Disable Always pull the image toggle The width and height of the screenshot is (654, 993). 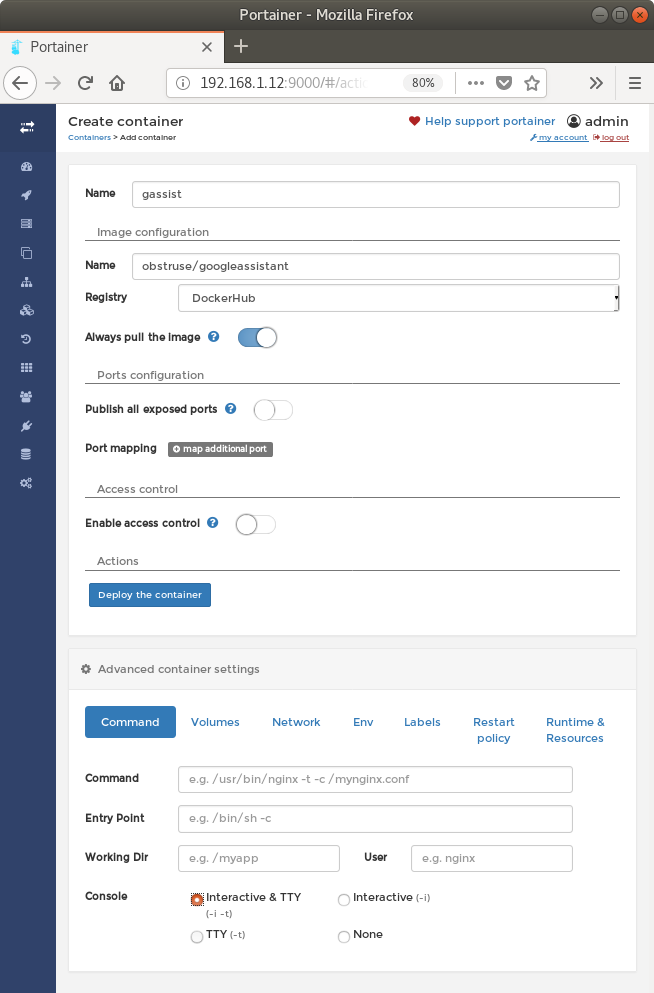[257, 338]
